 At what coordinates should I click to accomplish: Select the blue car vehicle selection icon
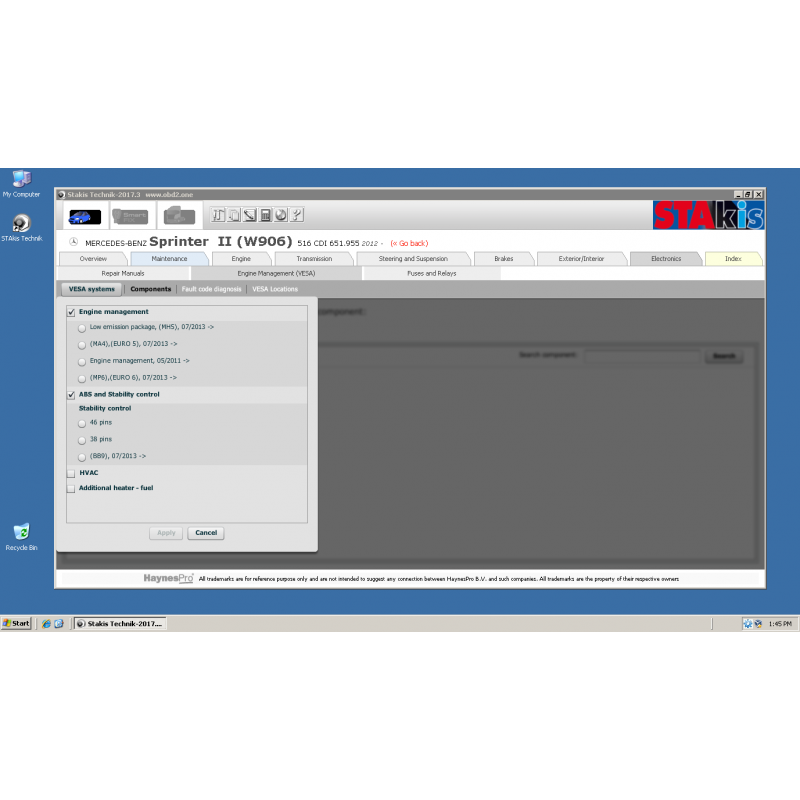click(84, 216)
